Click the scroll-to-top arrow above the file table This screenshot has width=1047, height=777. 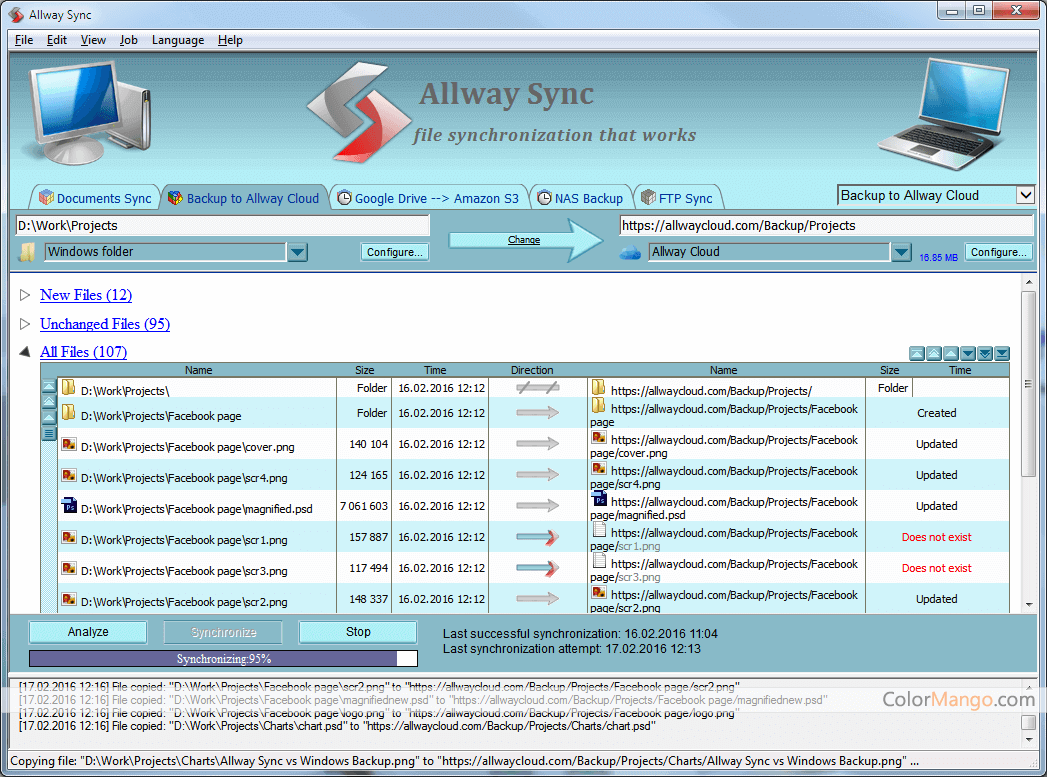click(917, 353)
